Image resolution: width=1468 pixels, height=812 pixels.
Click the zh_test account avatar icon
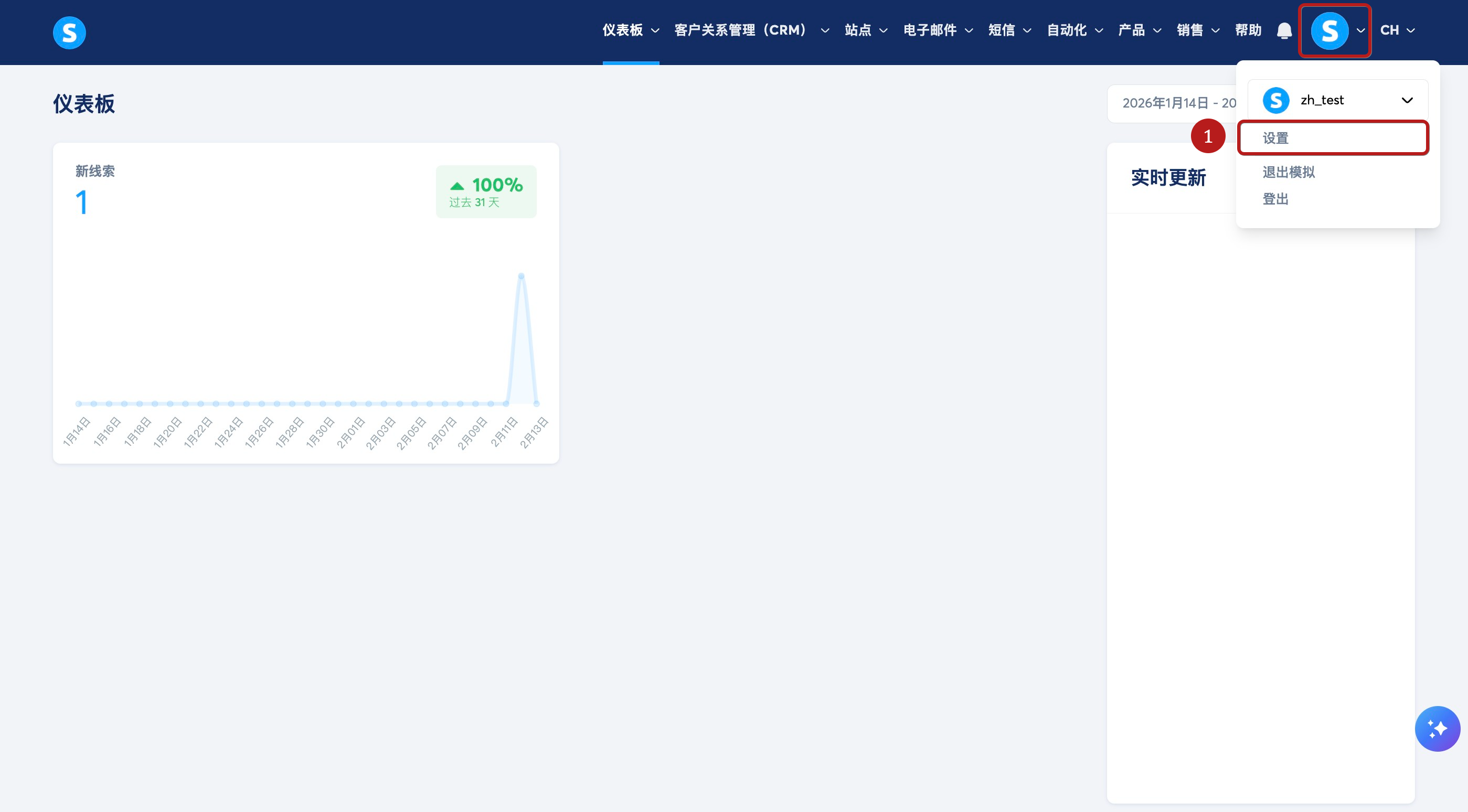[x=1276, y=100]
